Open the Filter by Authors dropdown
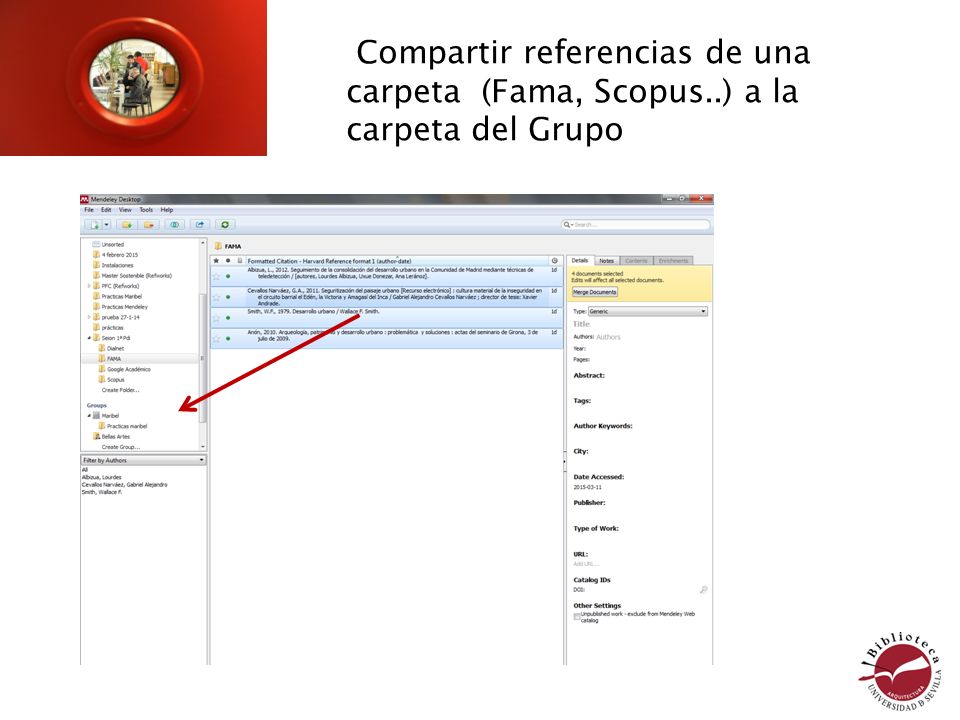Viewport: 960px width, 720px height. (143, 460)
